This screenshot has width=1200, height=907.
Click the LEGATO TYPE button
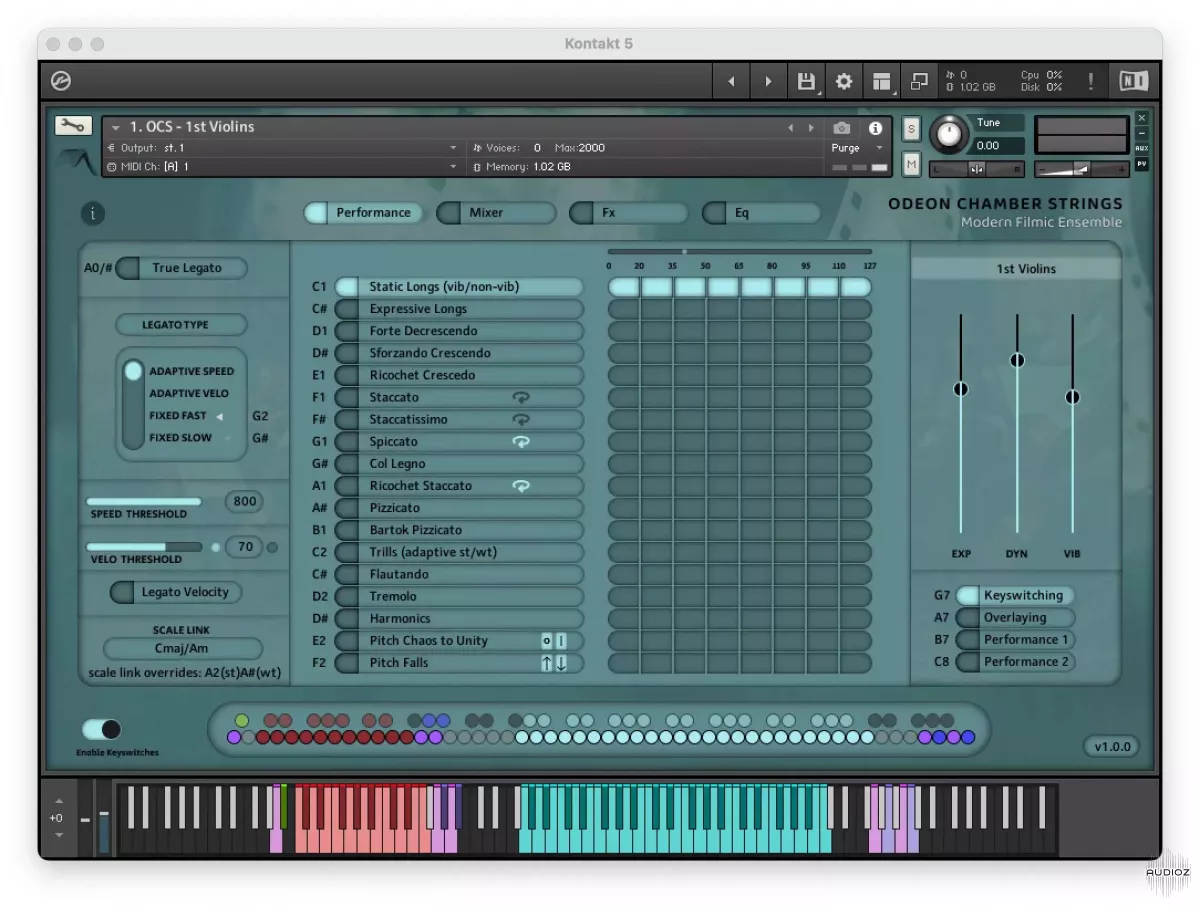click(x=181, y=325)
